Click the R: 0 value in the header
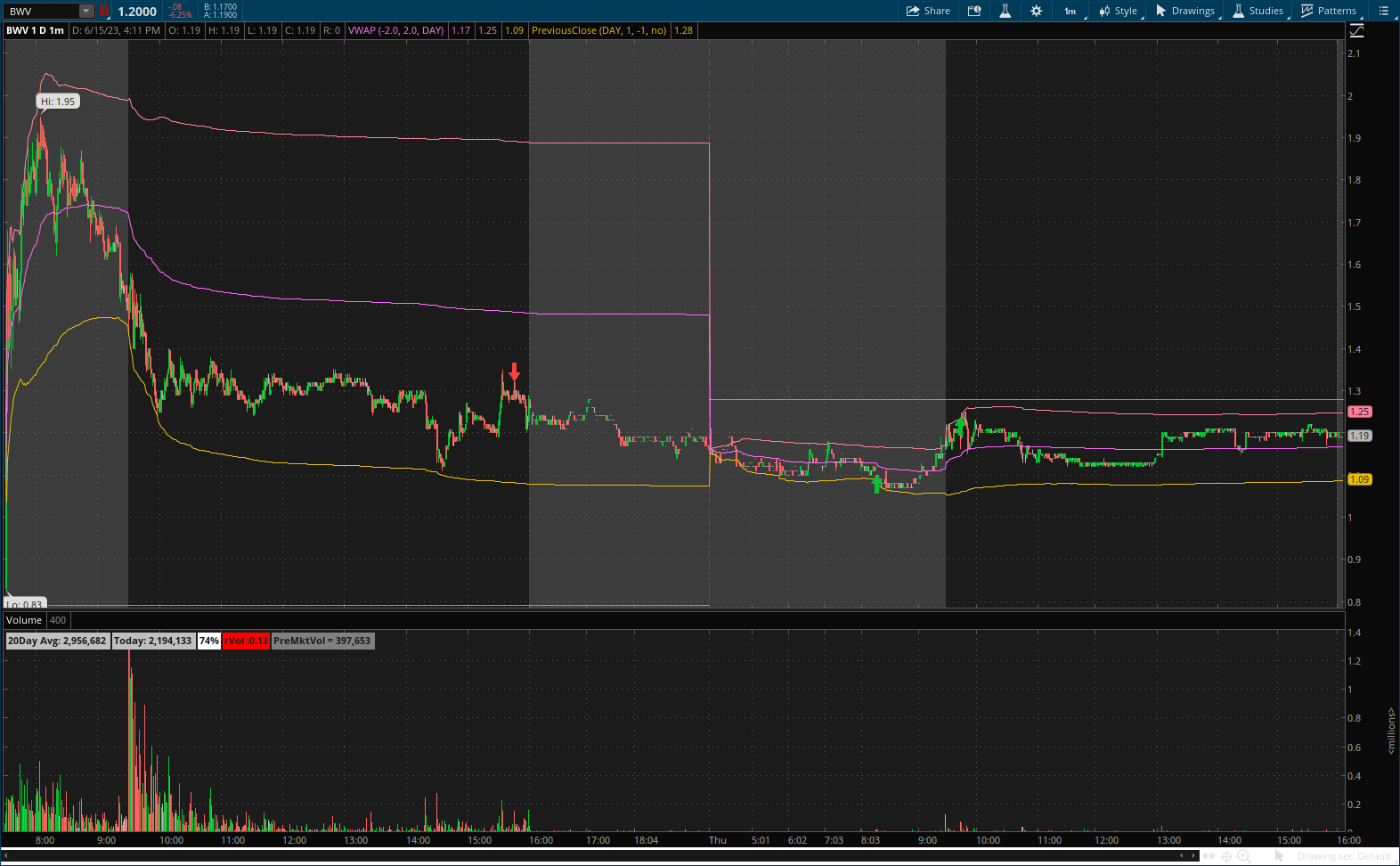 coord(331,30)
